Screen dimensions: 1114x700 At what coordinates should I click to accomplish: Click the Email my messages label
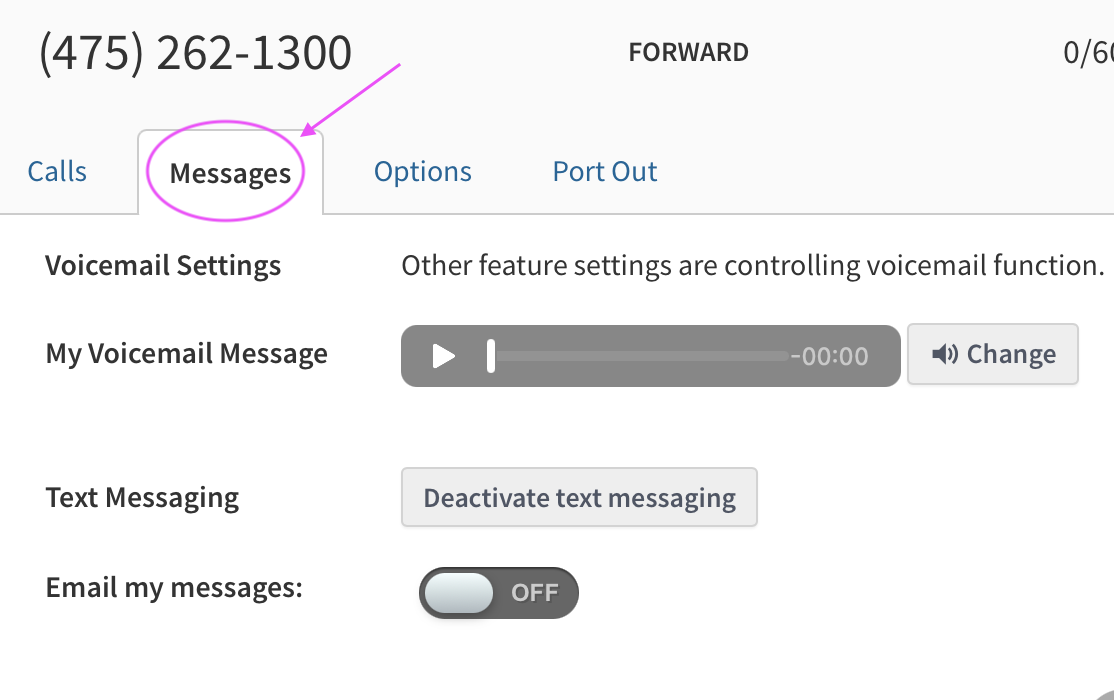click(174, 588)
